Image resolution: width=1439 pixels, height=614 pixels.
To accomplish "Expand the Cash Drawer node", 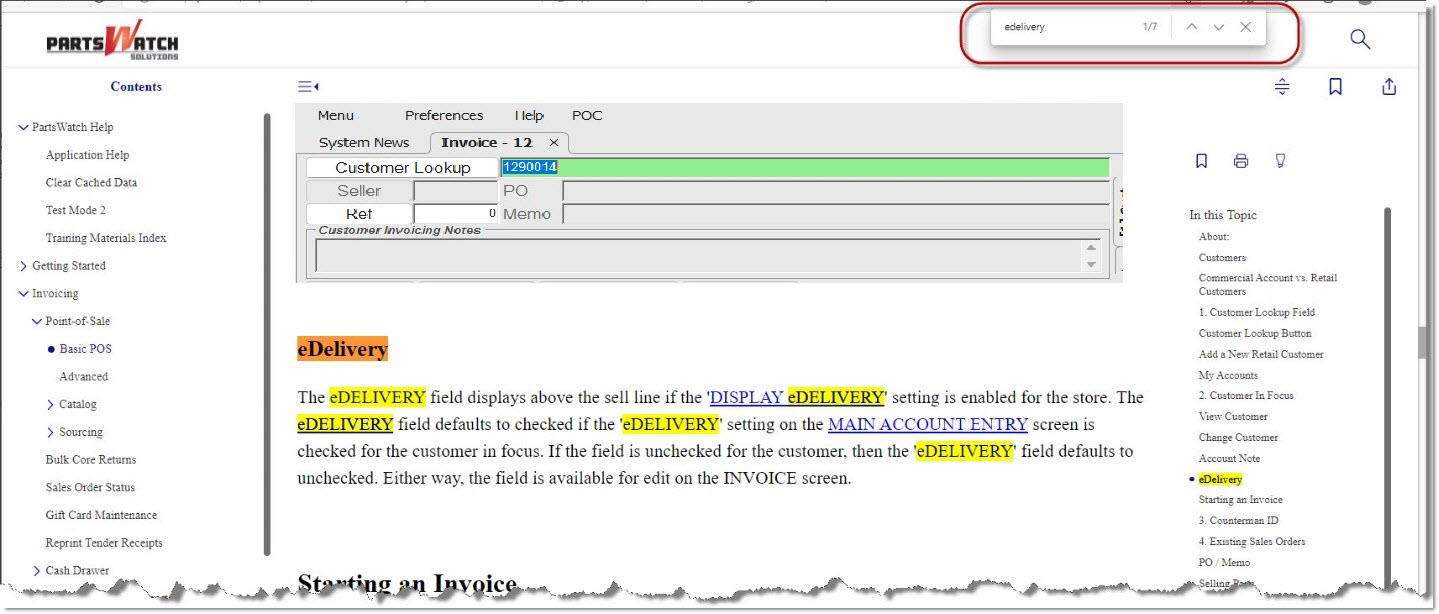I will pos(37,571).
